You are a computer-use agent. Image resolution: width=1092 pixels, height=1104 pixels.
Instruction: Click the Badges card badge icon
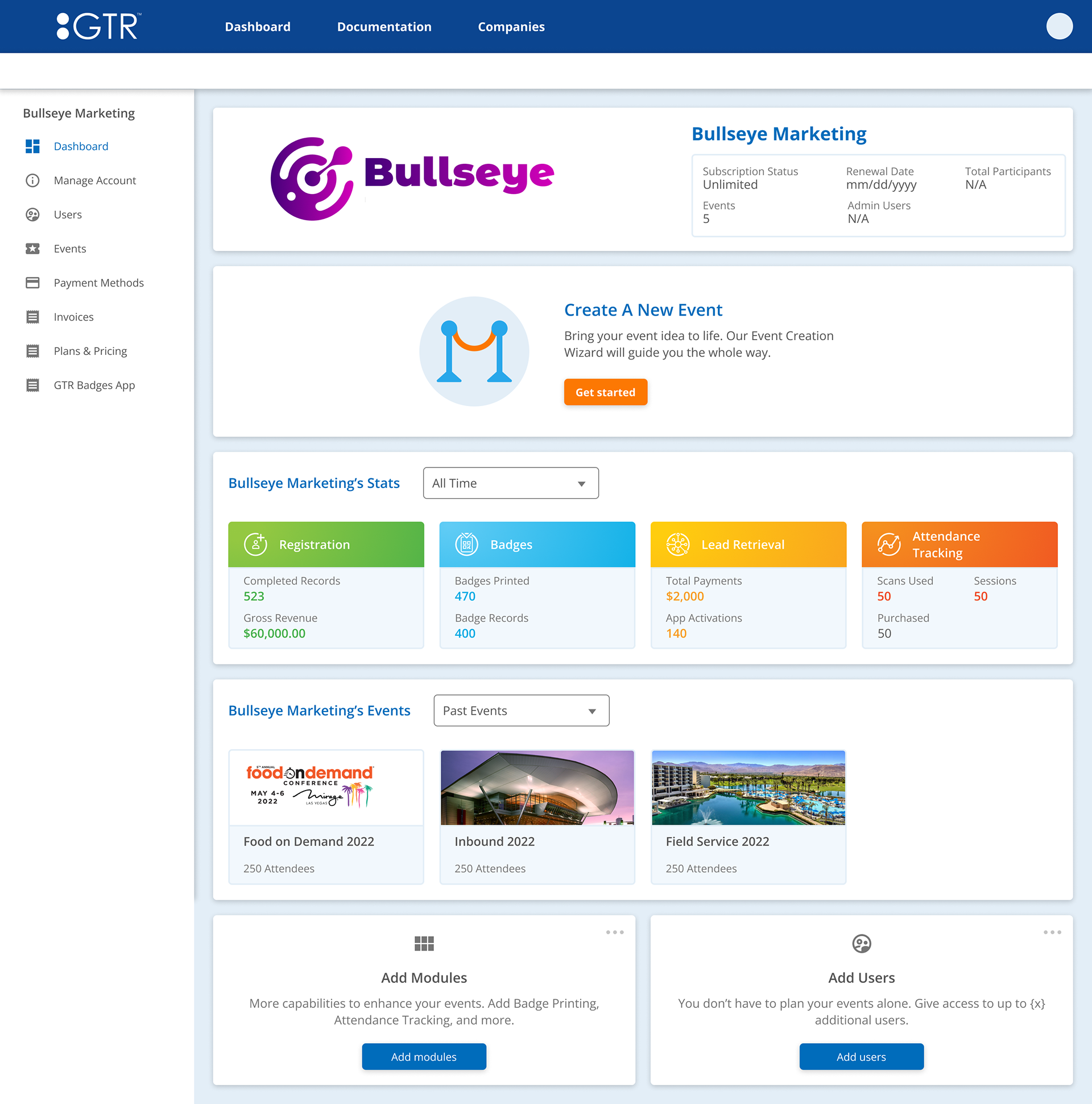point(466,544)
